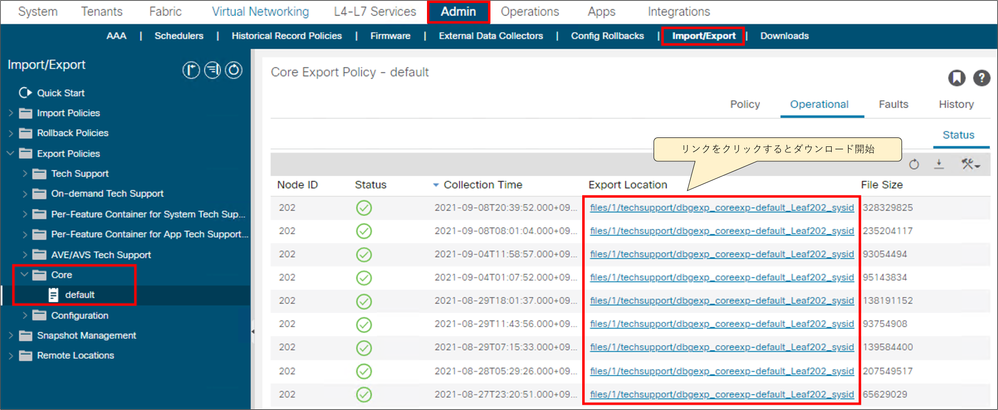Download the 2021-09-08T20:39:52 core file link
998x410 pixels.
tap(722, 208)
